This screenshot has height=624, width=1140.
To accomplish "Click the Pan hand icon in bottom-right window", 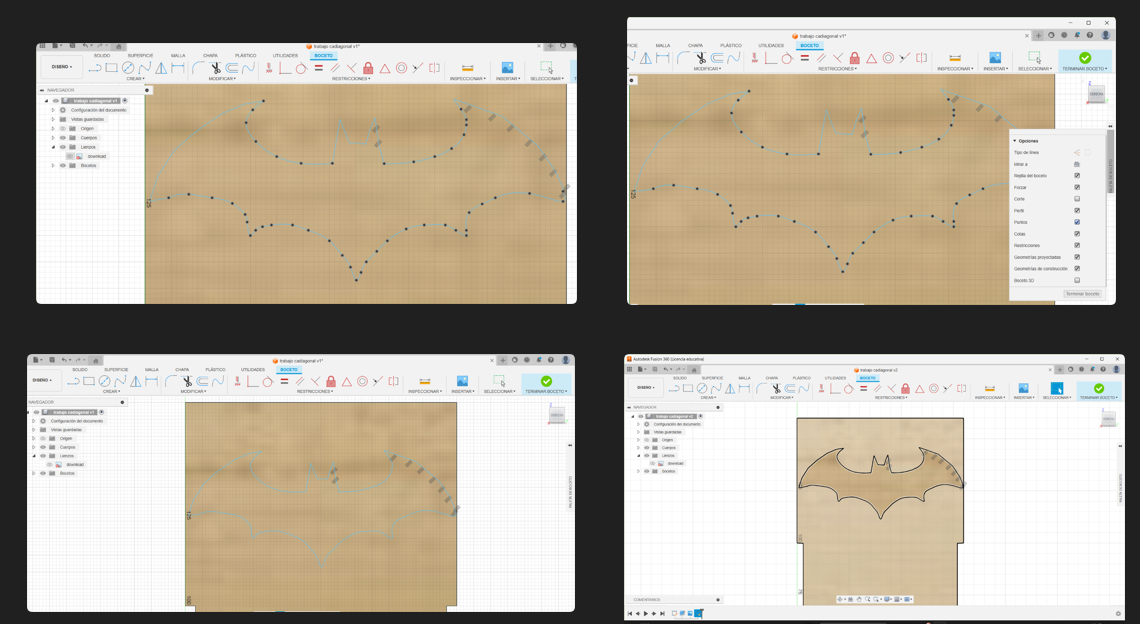I will click(x=859, y=599).
